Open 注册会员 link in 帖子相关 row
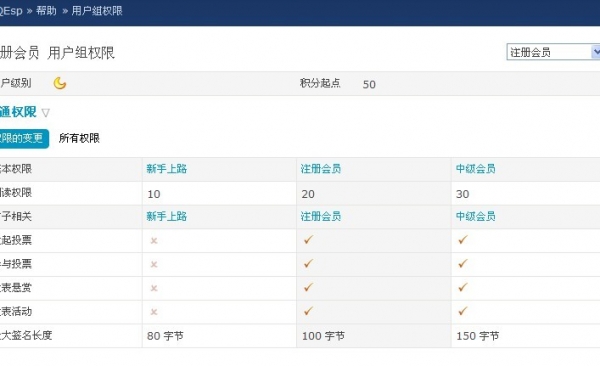600x366 pixels. (x=321, y=216)
